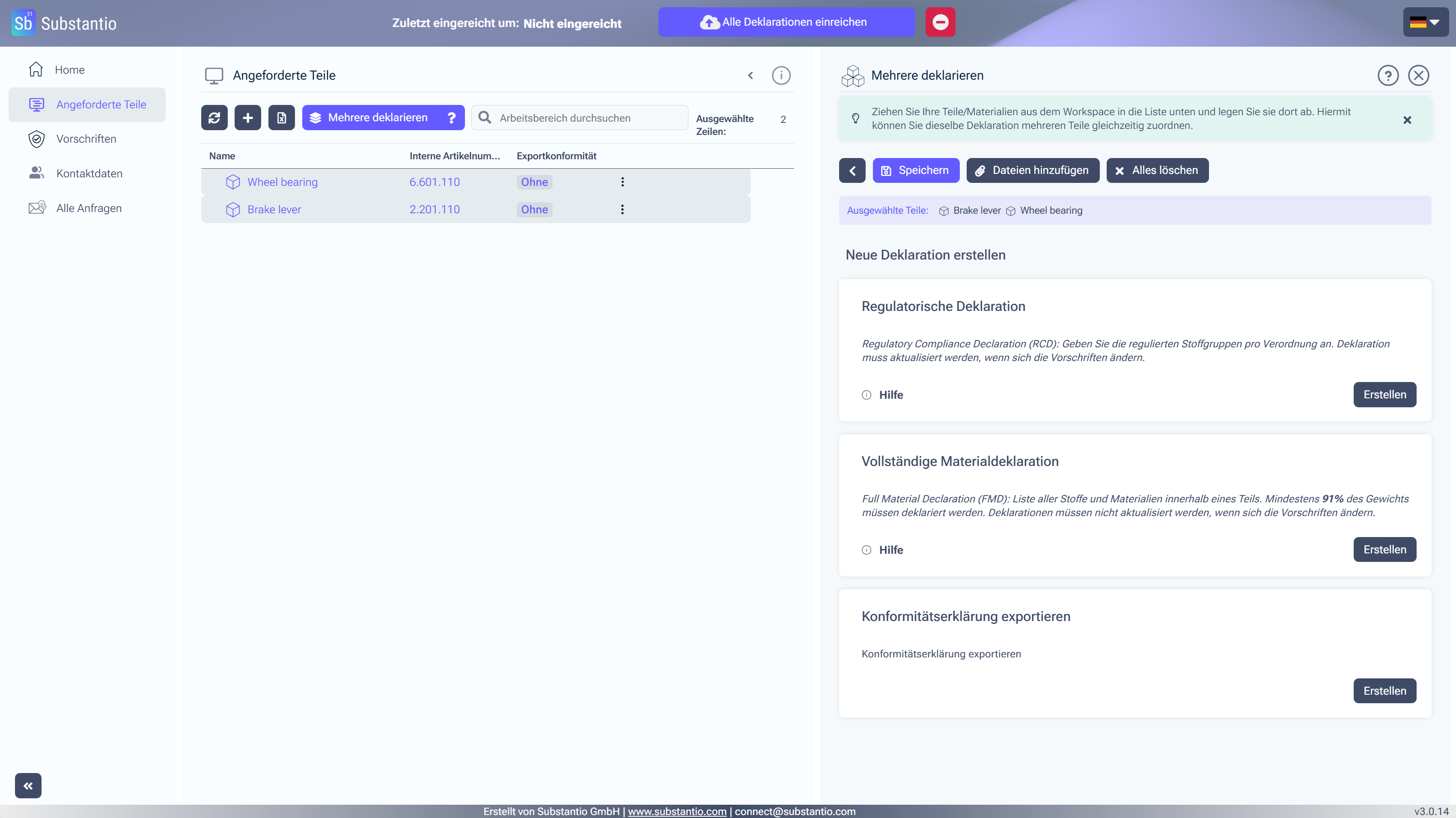
Task: Go to Vorschriften in sidebar
Action: click(86, 139)
